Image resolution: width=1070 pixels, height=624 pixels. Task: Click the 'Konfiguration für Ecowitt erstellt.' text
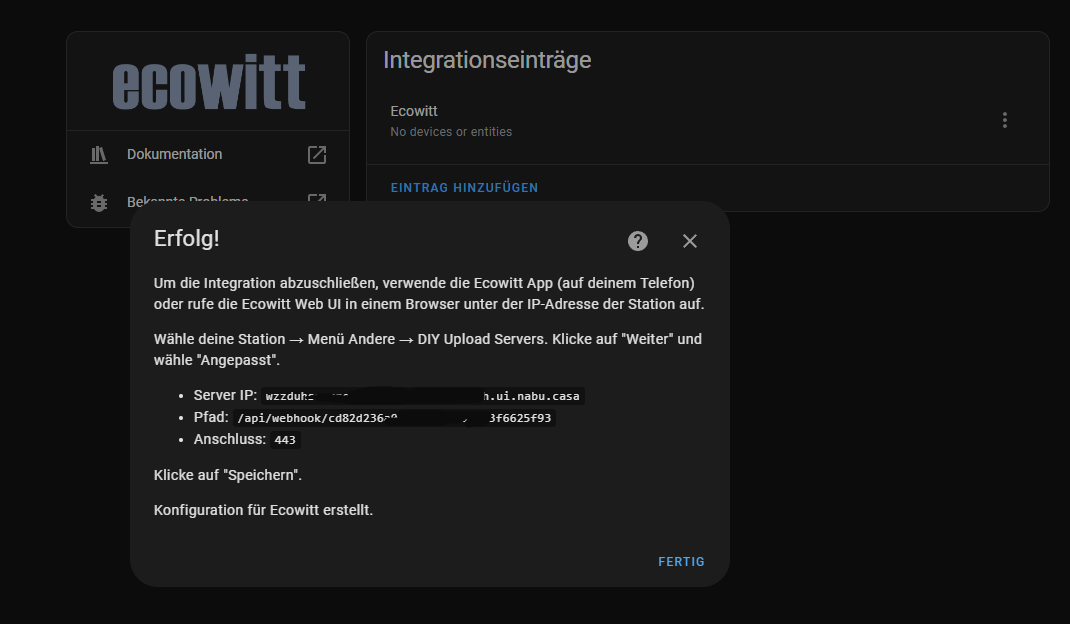pos(263,510)
